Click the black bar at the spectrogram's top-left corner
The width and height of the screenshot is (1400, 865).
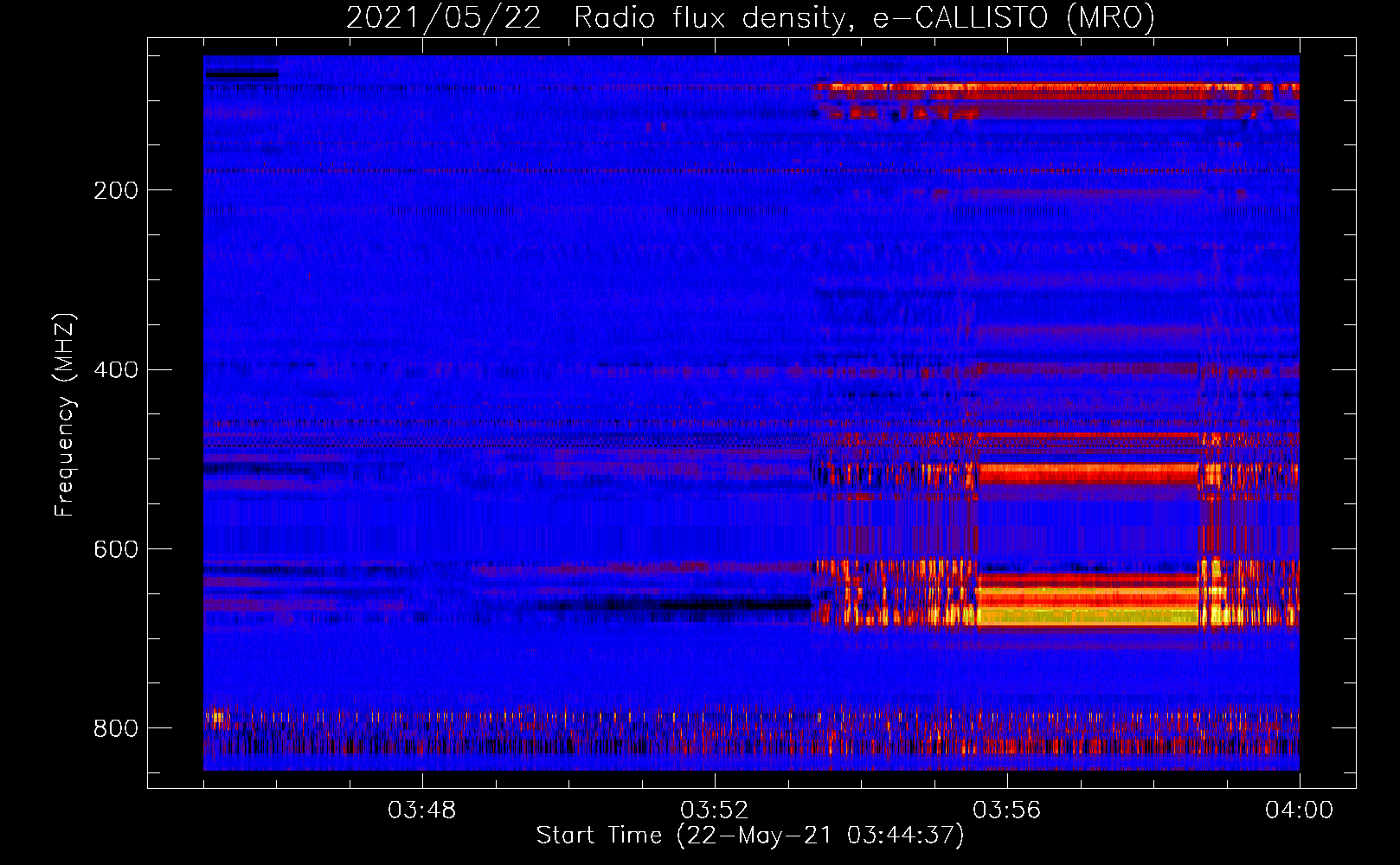pyautogui.click(x=241, y=74)
